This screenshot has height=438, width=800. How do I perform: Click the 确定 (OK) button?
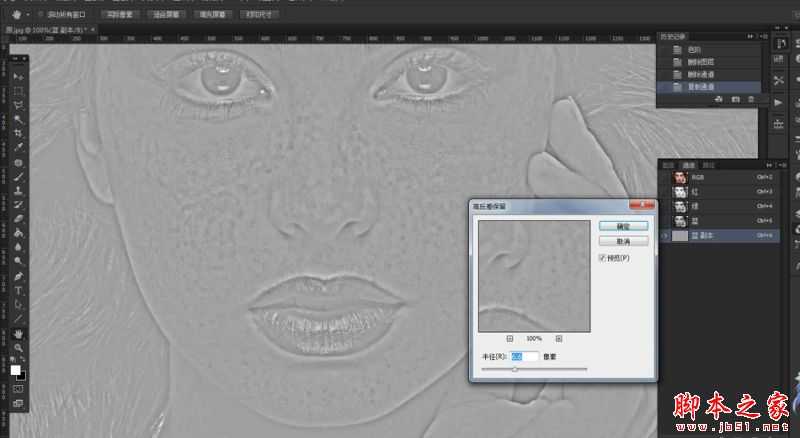pos(616,226)
